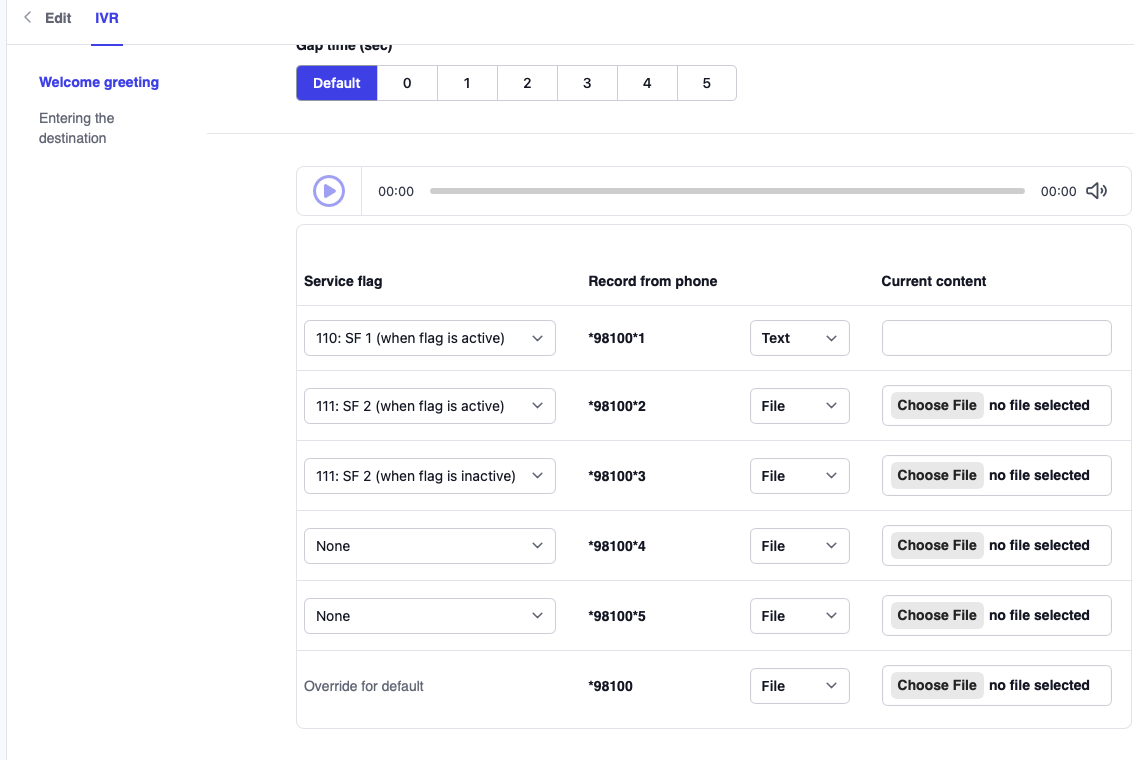Viewport: 1134px width, 760px height.
Task: Open the IVR tab
Action: tap(107, 18)
